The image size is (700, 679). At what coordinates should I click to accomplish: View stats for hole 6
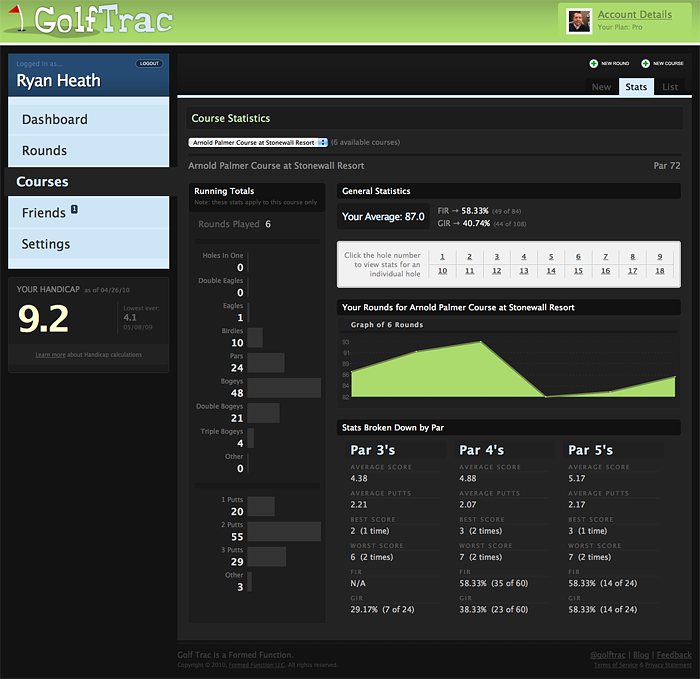(x=579, y=257)
